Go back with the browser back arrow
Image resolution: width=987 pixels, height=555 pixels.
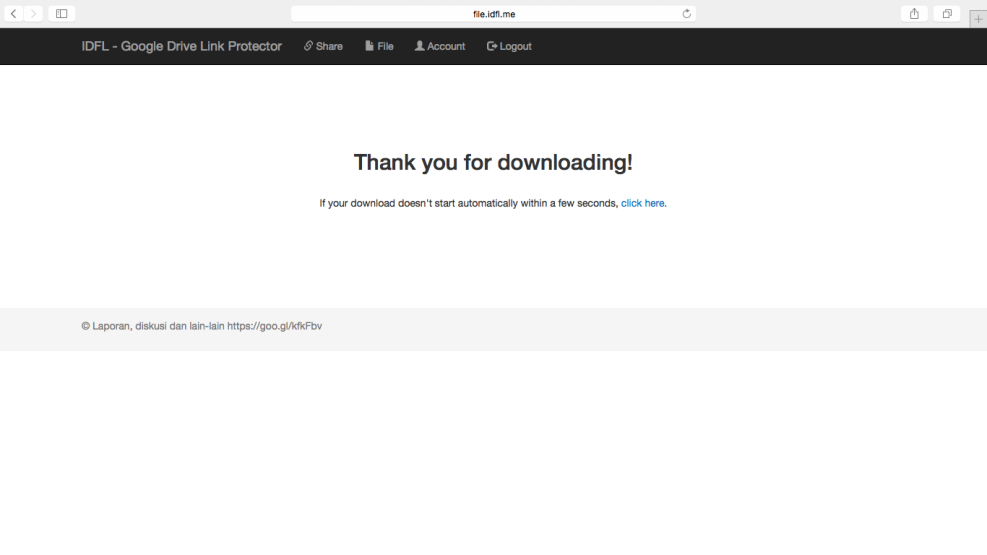(14, 14)
